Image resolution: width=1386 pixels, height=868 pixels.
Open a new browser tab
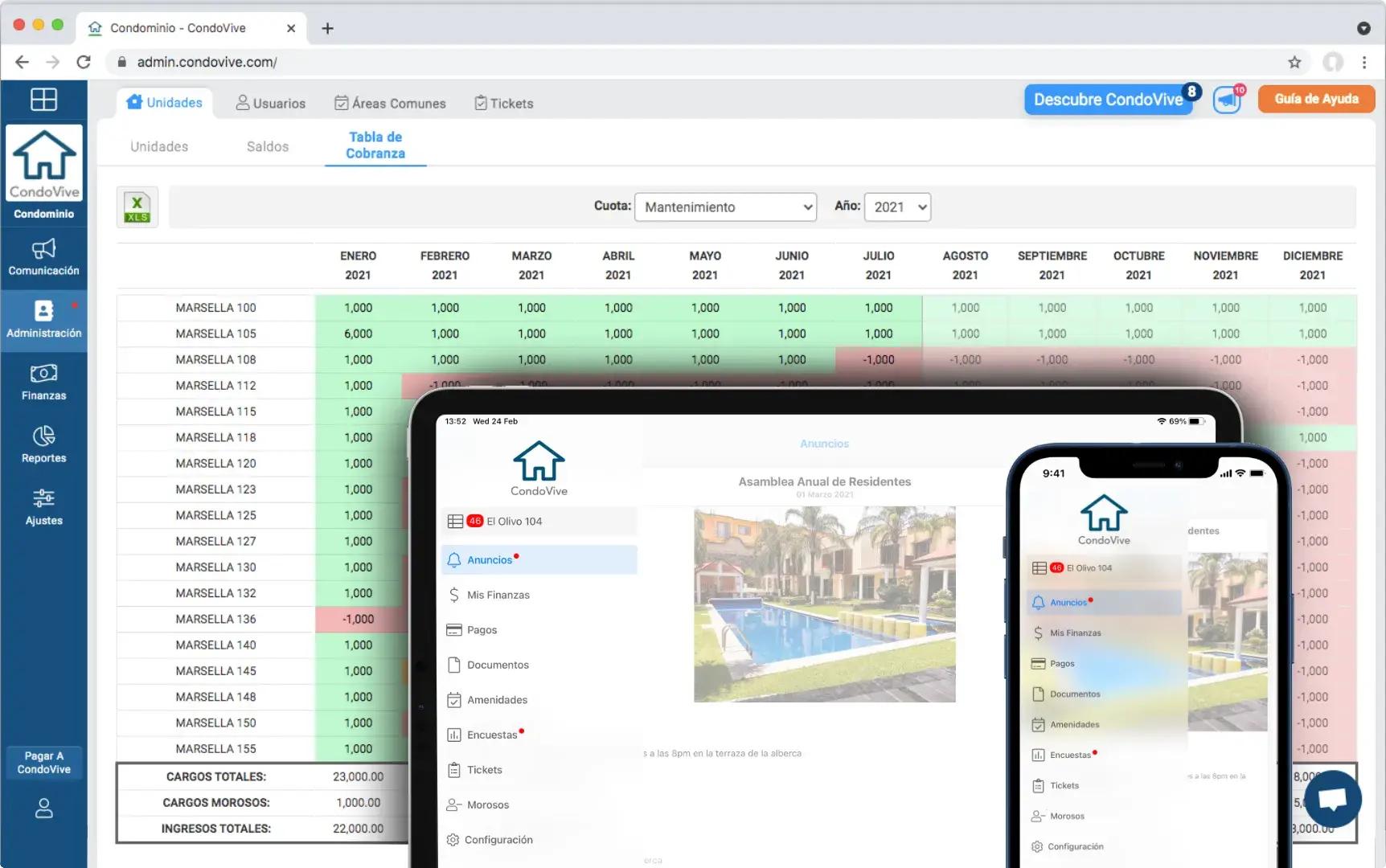[x=327, y=28]
